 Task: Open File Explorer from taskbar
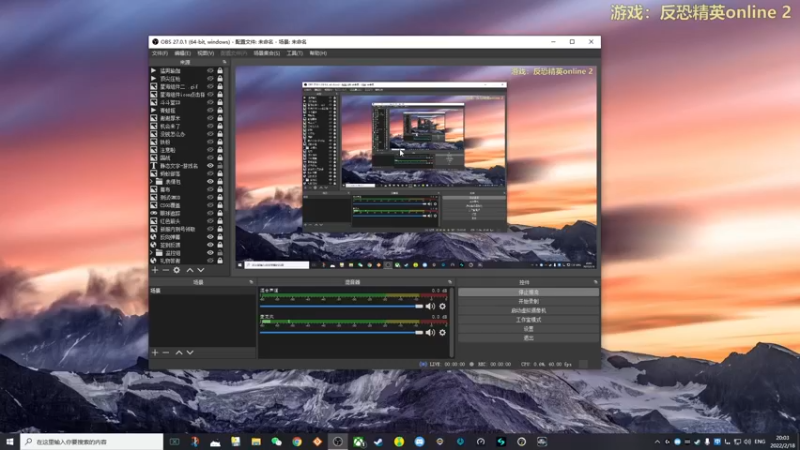[x=256, y=442]
